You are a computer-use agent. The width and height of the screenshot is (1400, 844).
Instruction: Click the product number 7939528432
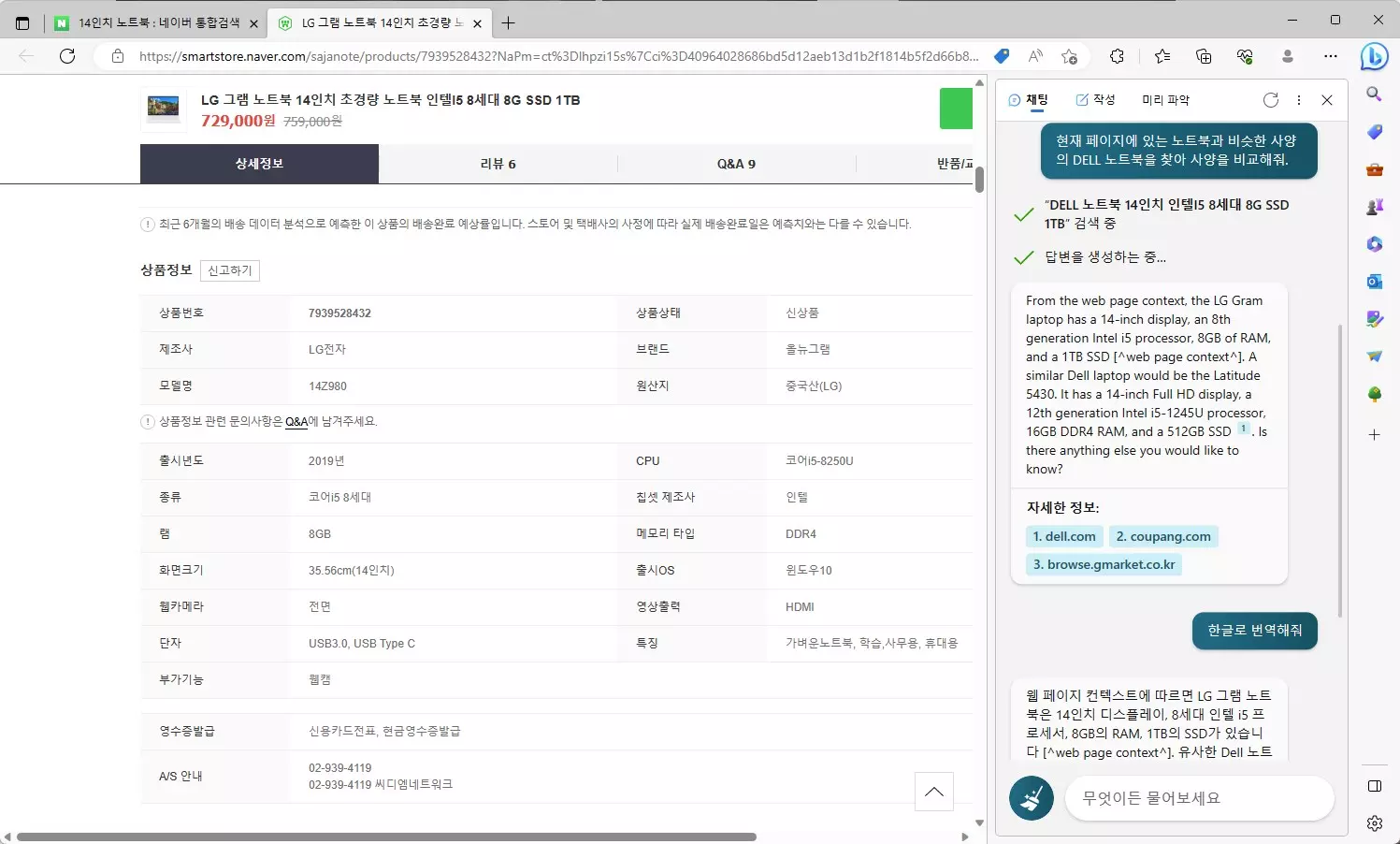point(339,313)
